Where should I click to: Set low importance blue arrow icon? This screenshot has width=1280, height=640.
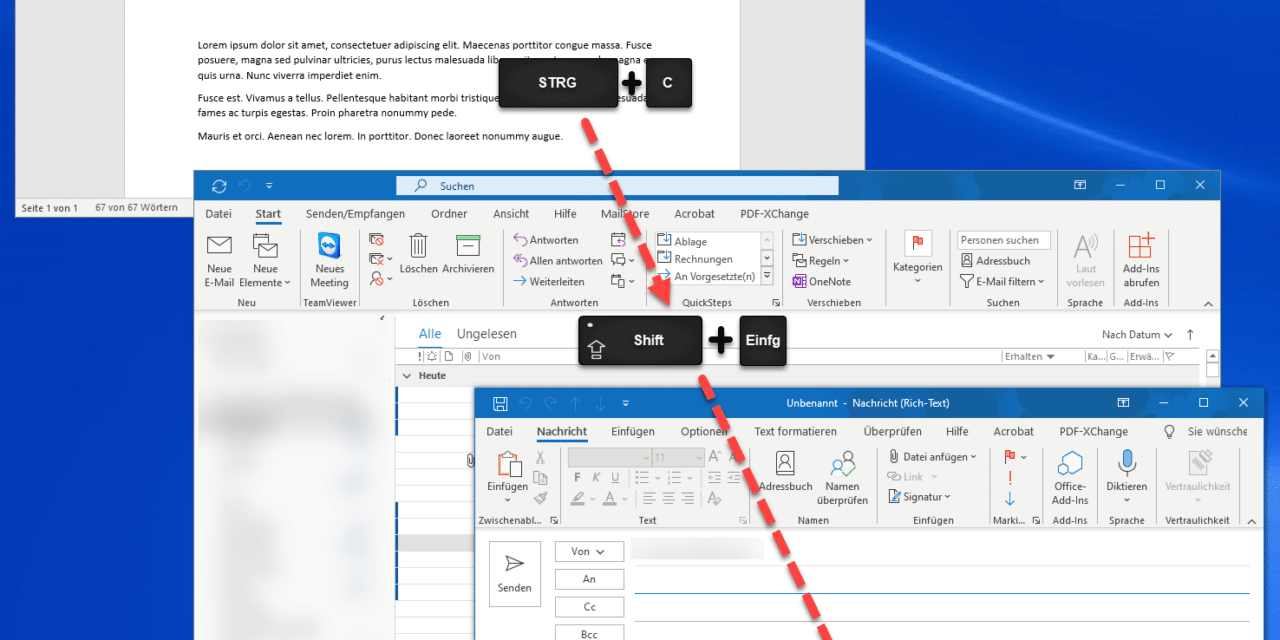1010,498
